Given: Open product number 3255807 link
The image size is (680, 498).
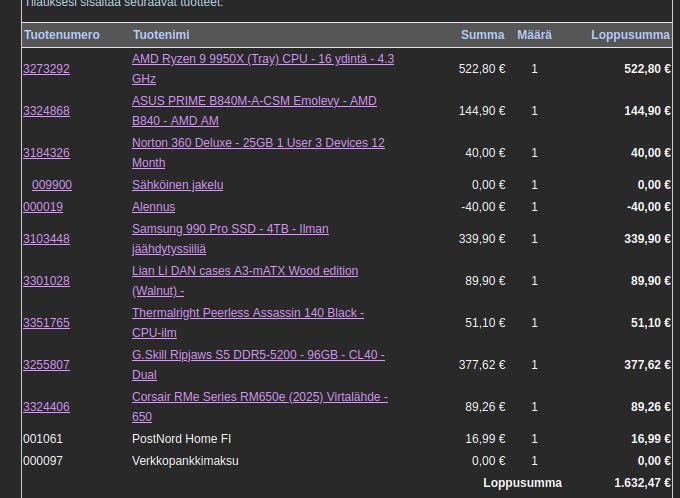Looking at the screenshot, I should [46, 365].
